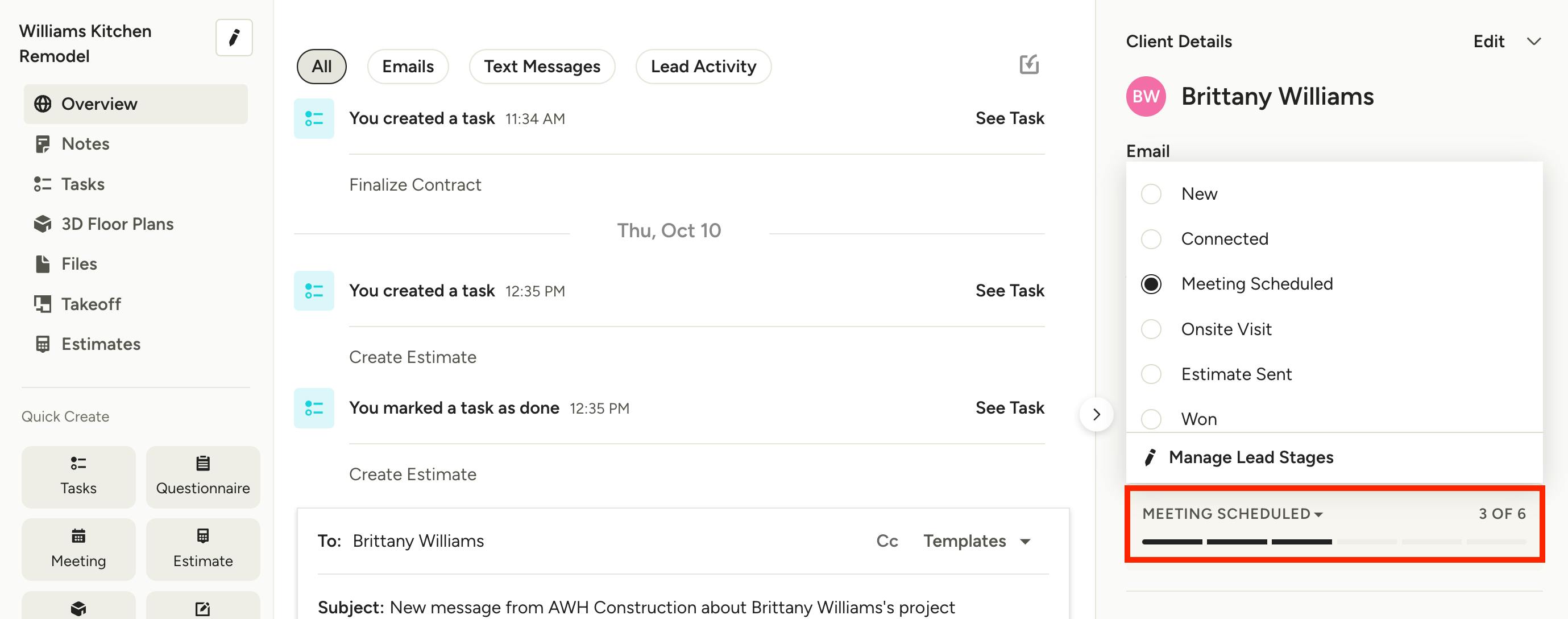
Task: Select the Onsite Visit stage
Action: coord(1151,329)
